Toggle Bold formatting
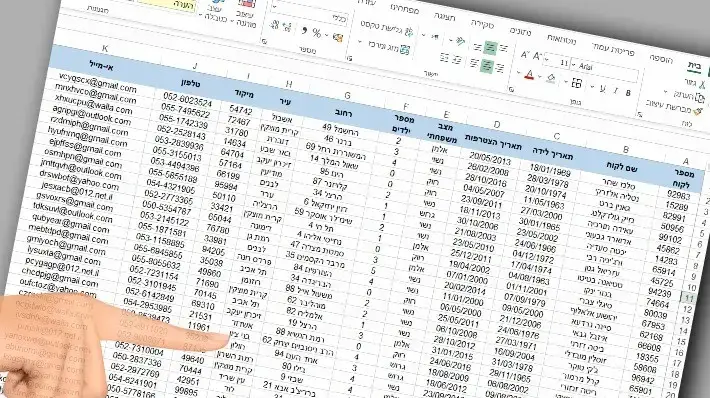 click(628, 93)
